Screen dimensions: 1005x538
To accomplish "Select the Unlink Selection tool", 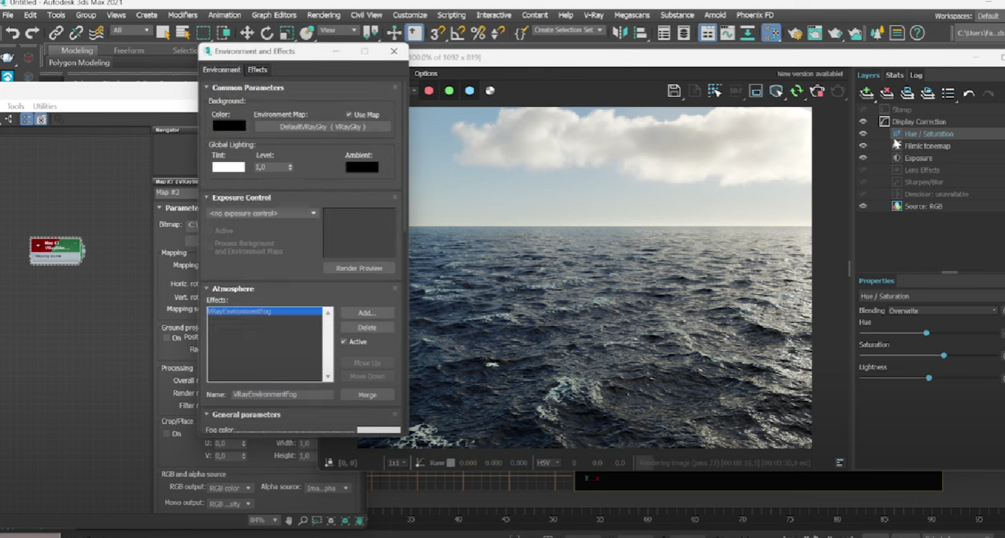I will [x=76, y=32].
